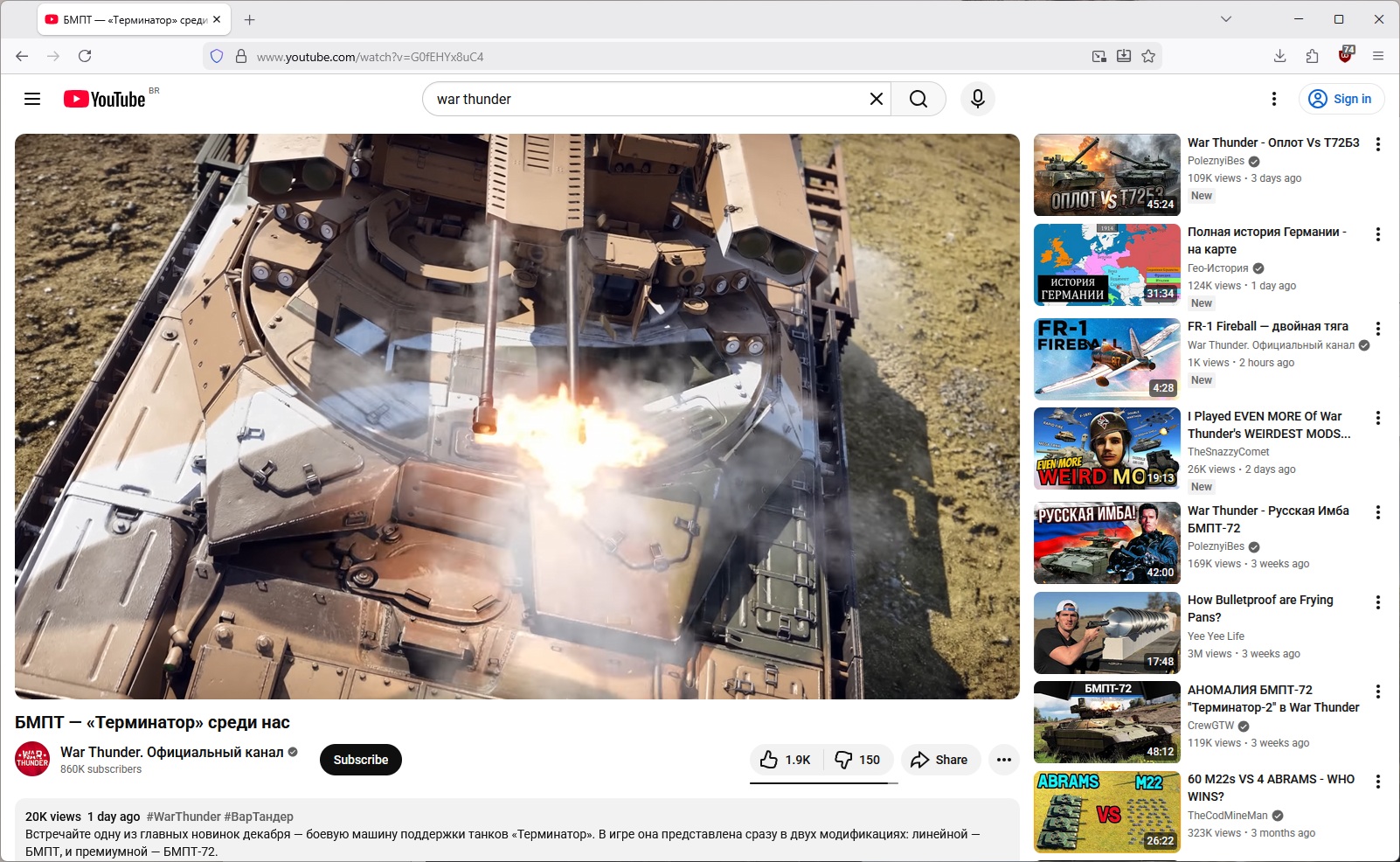This screenshot has height=862, width=1400.
Task: Dislike the video with thumbs down
Action: click(857, 760)
